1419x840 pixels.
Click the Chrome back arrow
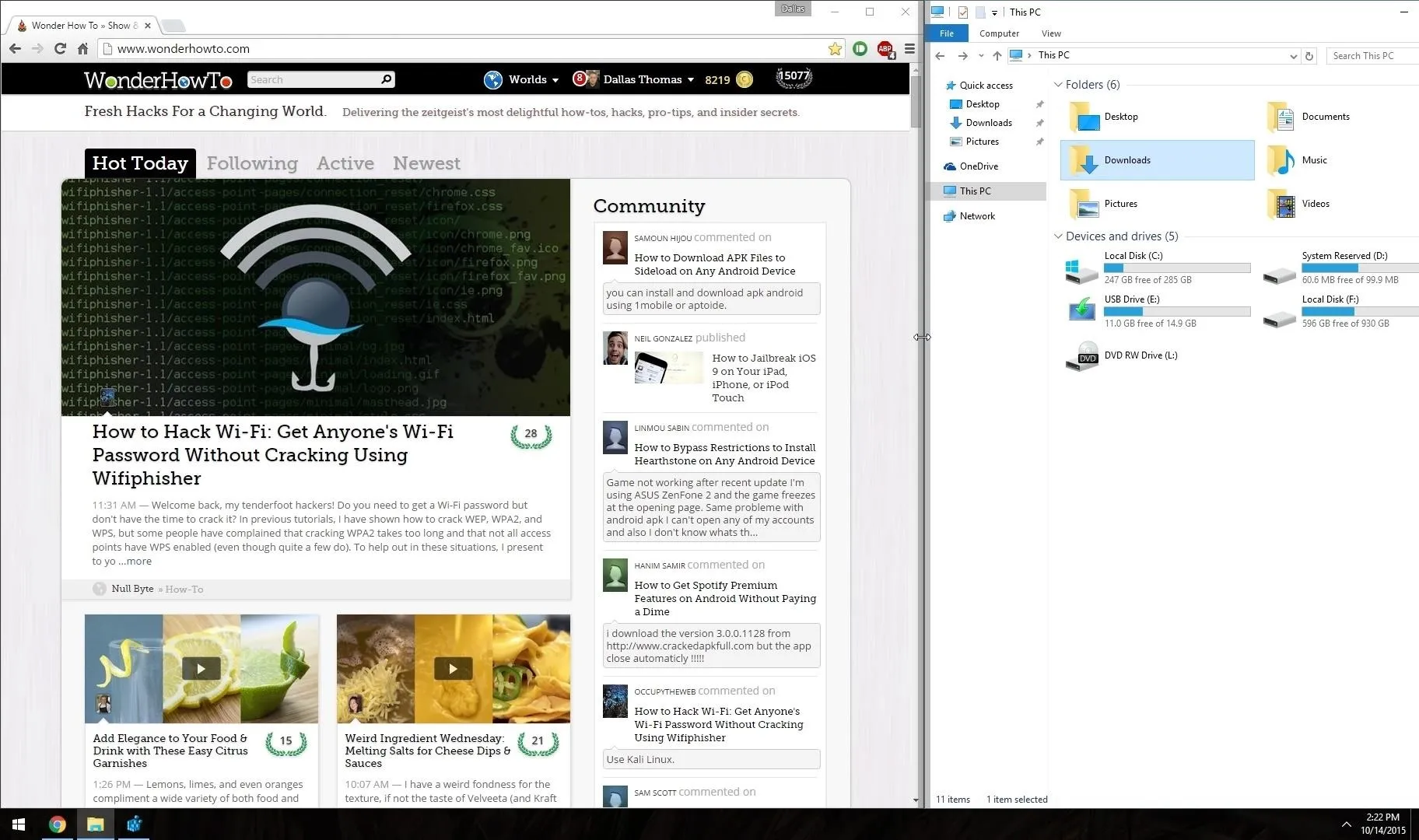coord(15,48)
